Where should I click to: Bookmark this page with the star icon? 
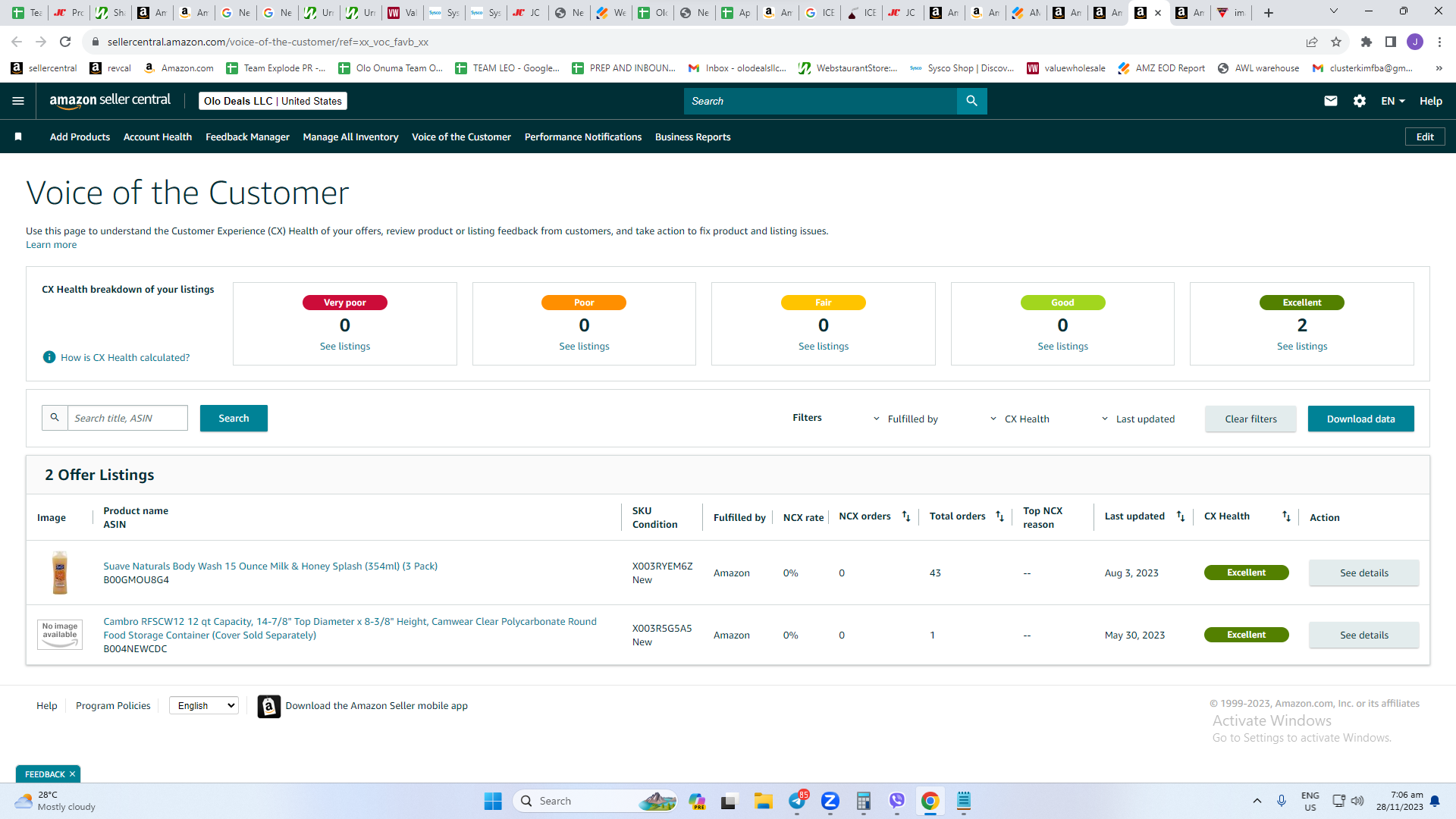click(1336, 42)
